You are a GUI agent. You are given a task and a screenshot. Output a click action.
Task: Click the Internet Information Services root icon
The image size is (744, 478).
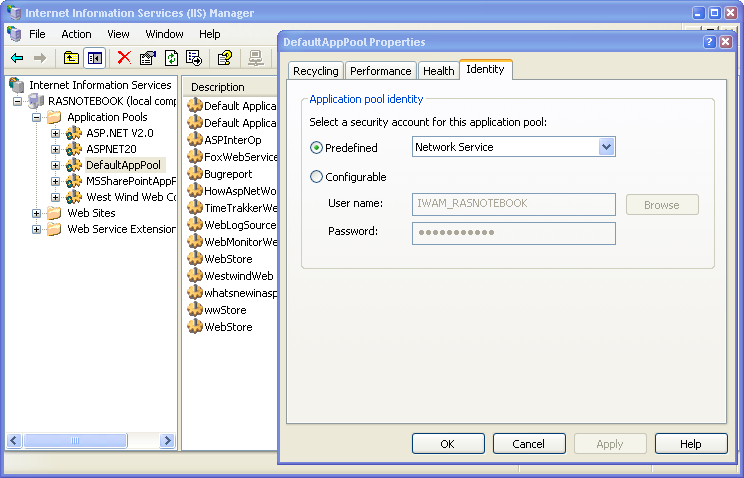[x=17, y=85]
